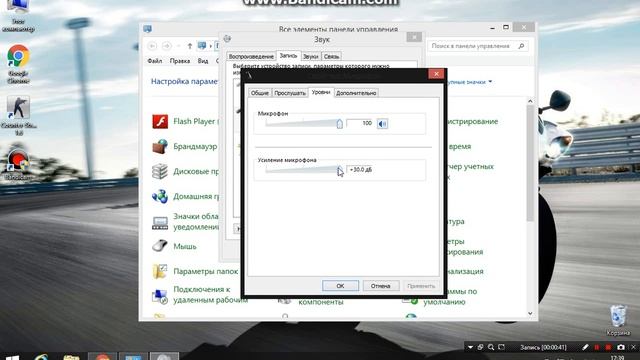Open the Файл menu in Control Panel
The height and width of the screenshot is (360, 640).
pyautogui.click(x=155, y=61)
